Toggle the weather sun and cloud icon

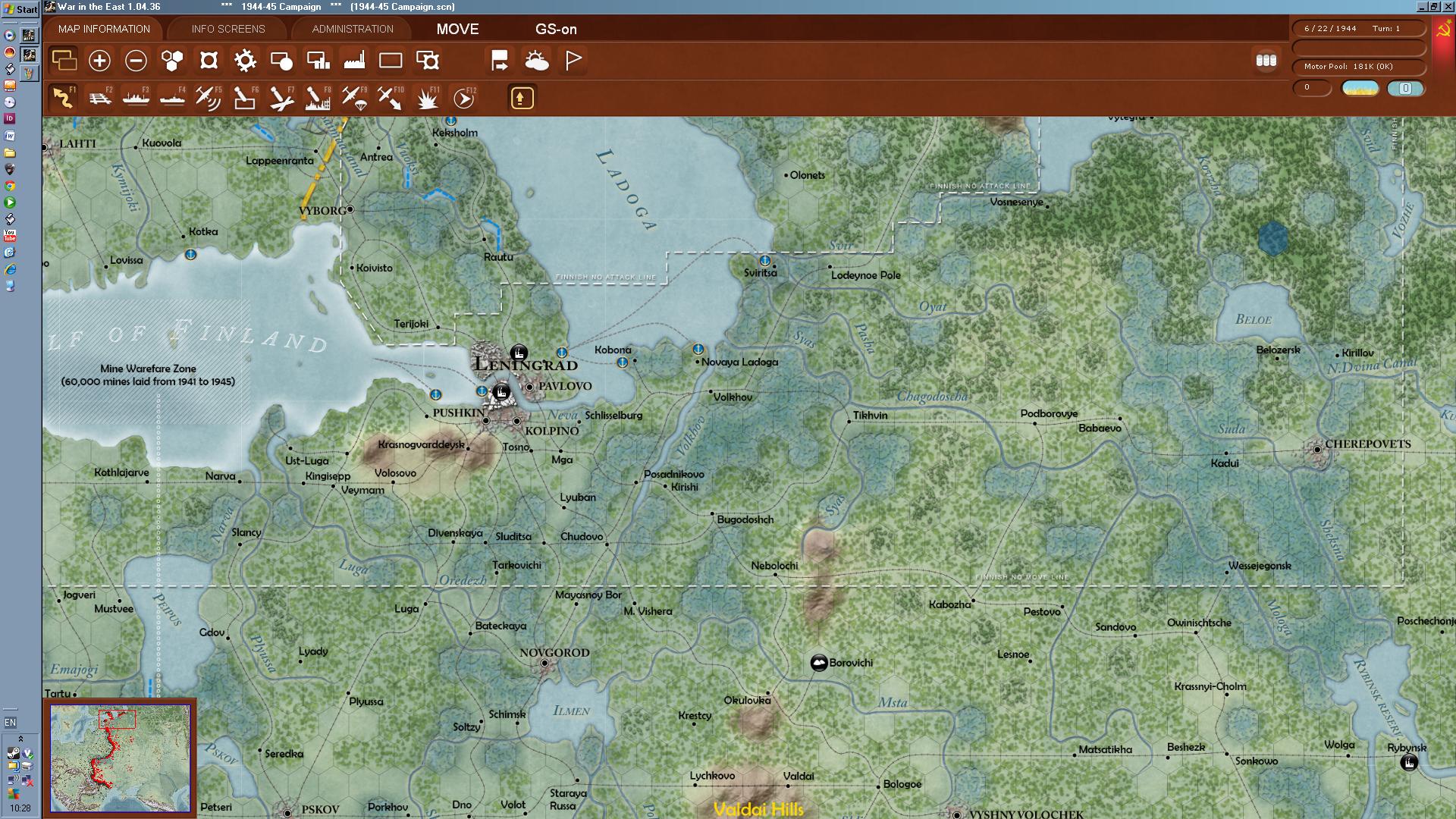[536, 61]
